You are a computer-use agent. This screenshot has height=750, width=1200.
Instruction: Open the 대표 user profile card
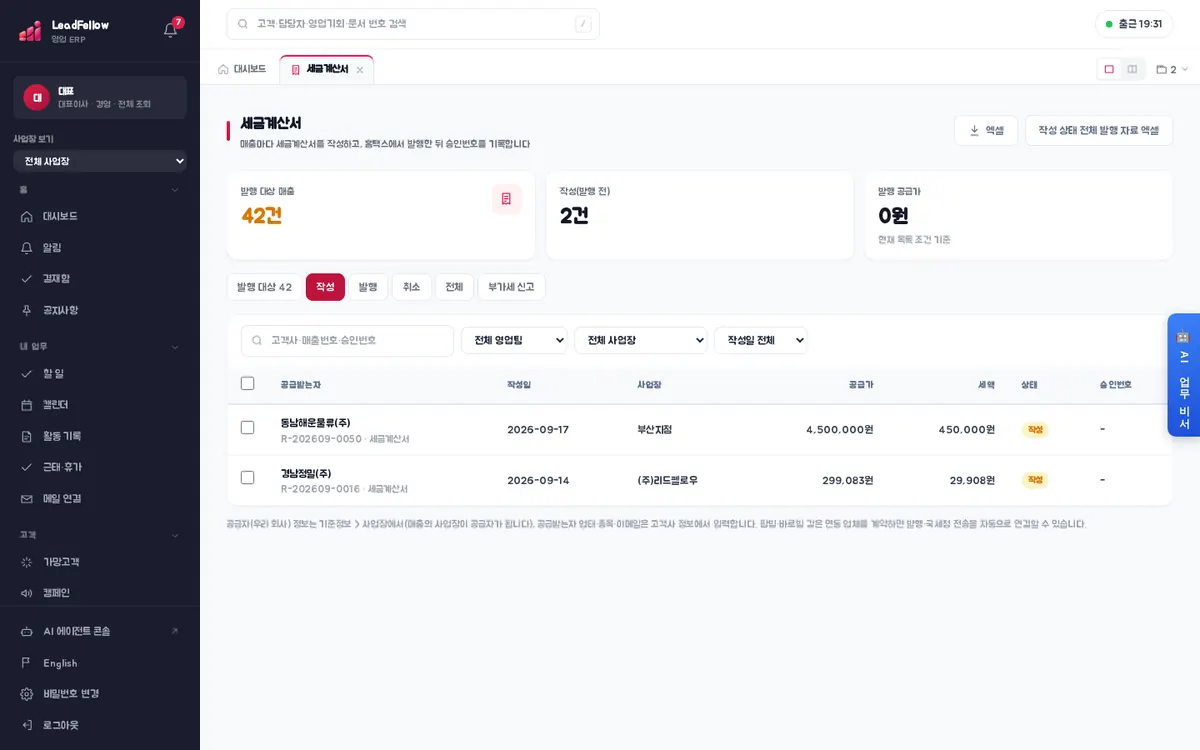tap(100, 97)
